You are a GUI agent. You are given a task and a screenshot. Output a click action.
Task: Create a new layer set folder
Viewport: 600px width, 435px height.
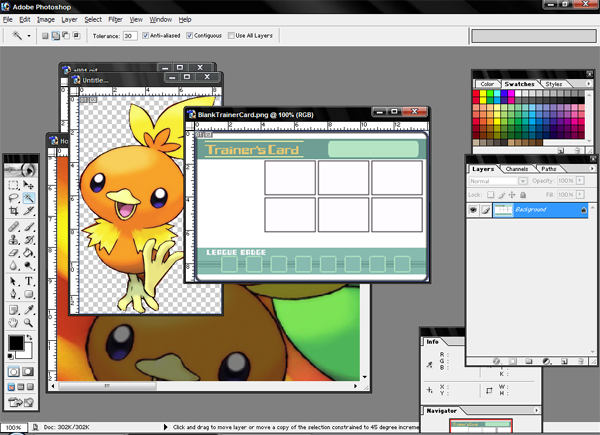click(x=529, y=361)
